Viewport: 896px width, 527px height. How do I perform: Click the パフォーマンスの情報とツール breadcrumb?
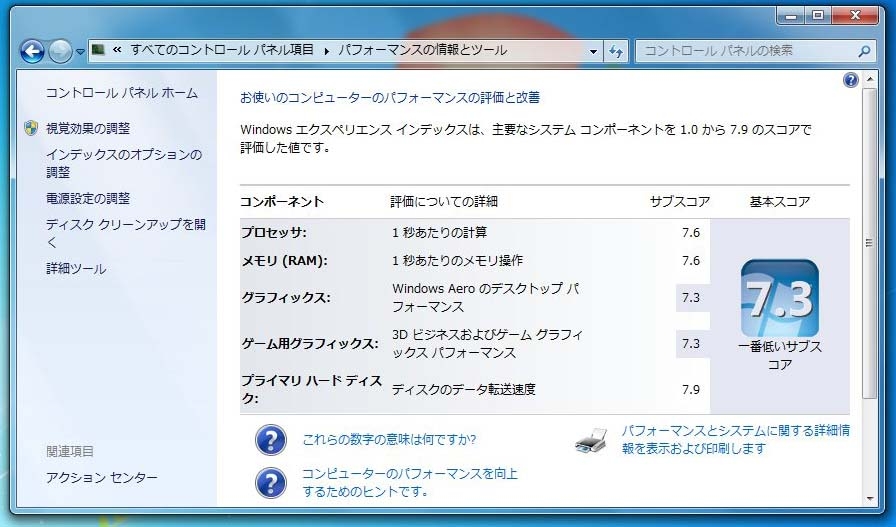(422, 50)
